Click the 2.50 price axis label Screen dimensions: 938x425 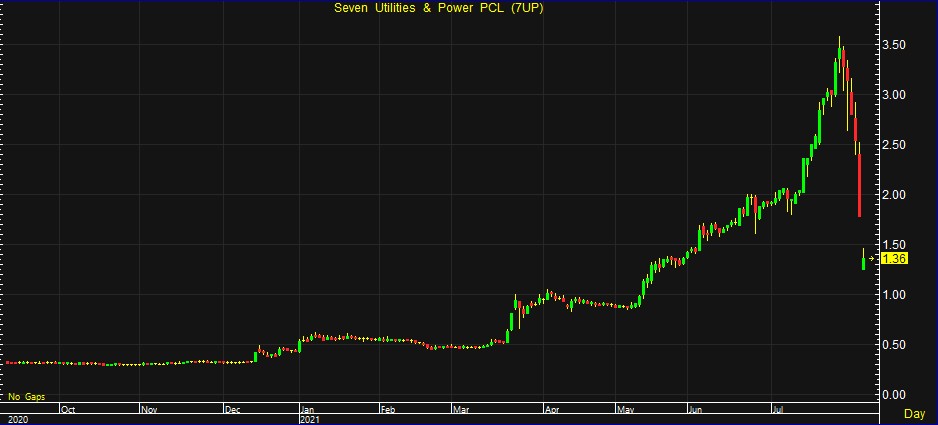(x=893, y=145)
